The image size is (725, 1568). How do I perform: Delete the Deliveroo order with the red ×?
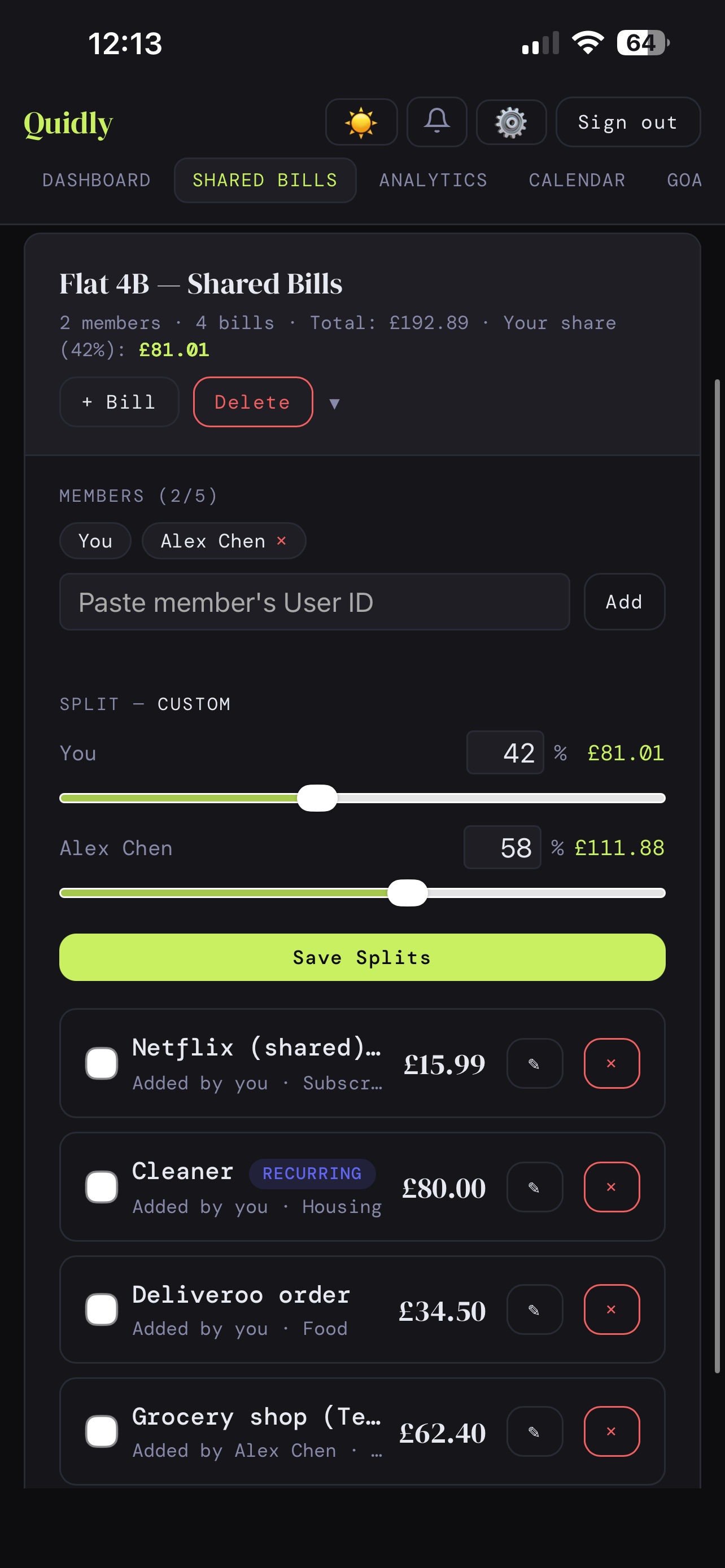coord(612,1309)
